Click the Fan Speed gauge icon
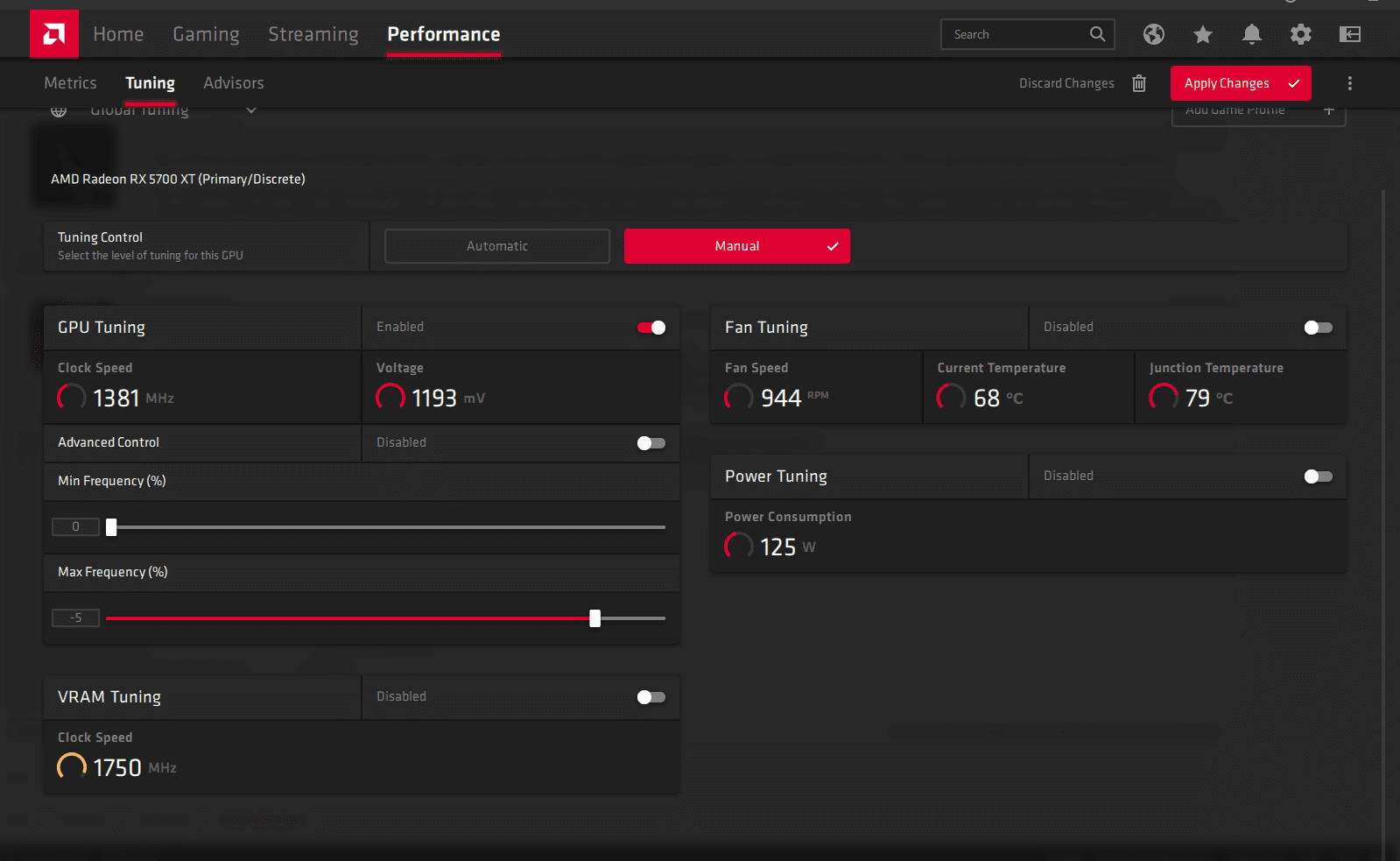1400x861 pixels. (739, 398)
